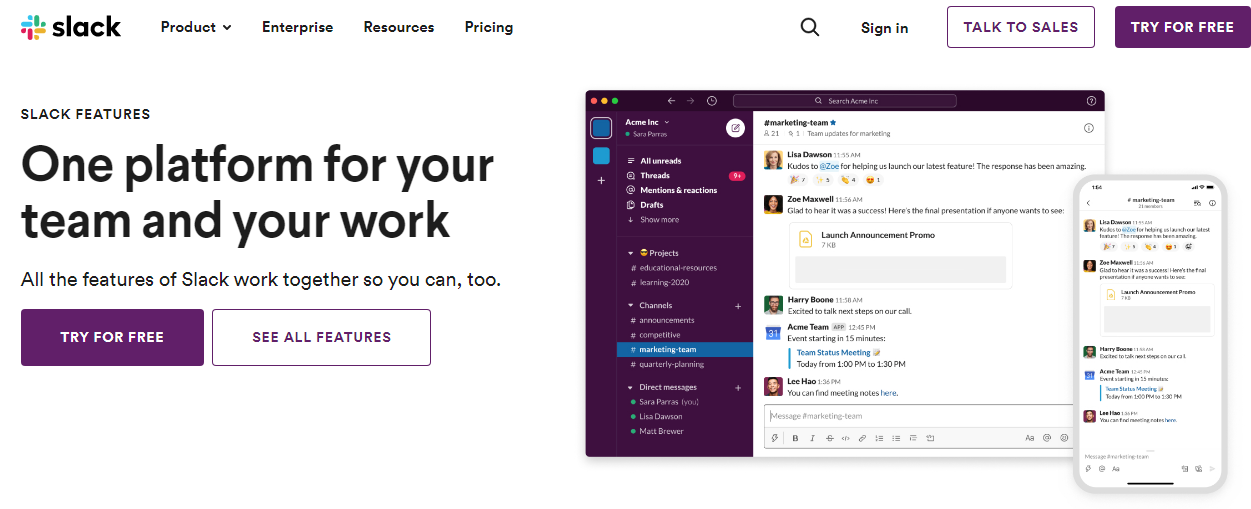1251x509 pixels.
Task: Go back using the desktop app's left arrow
Action: (671, 101)
